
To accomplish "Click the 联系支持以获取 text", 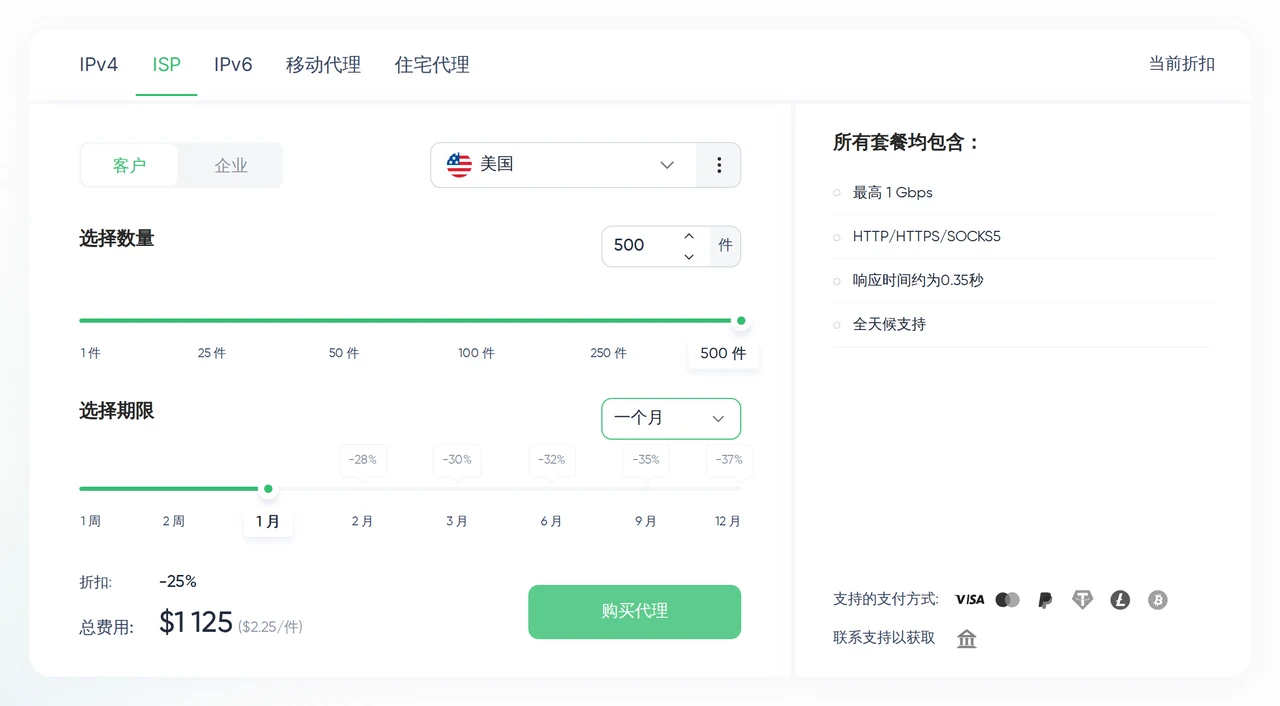I will pyautogui.click(x=884, y=638).
